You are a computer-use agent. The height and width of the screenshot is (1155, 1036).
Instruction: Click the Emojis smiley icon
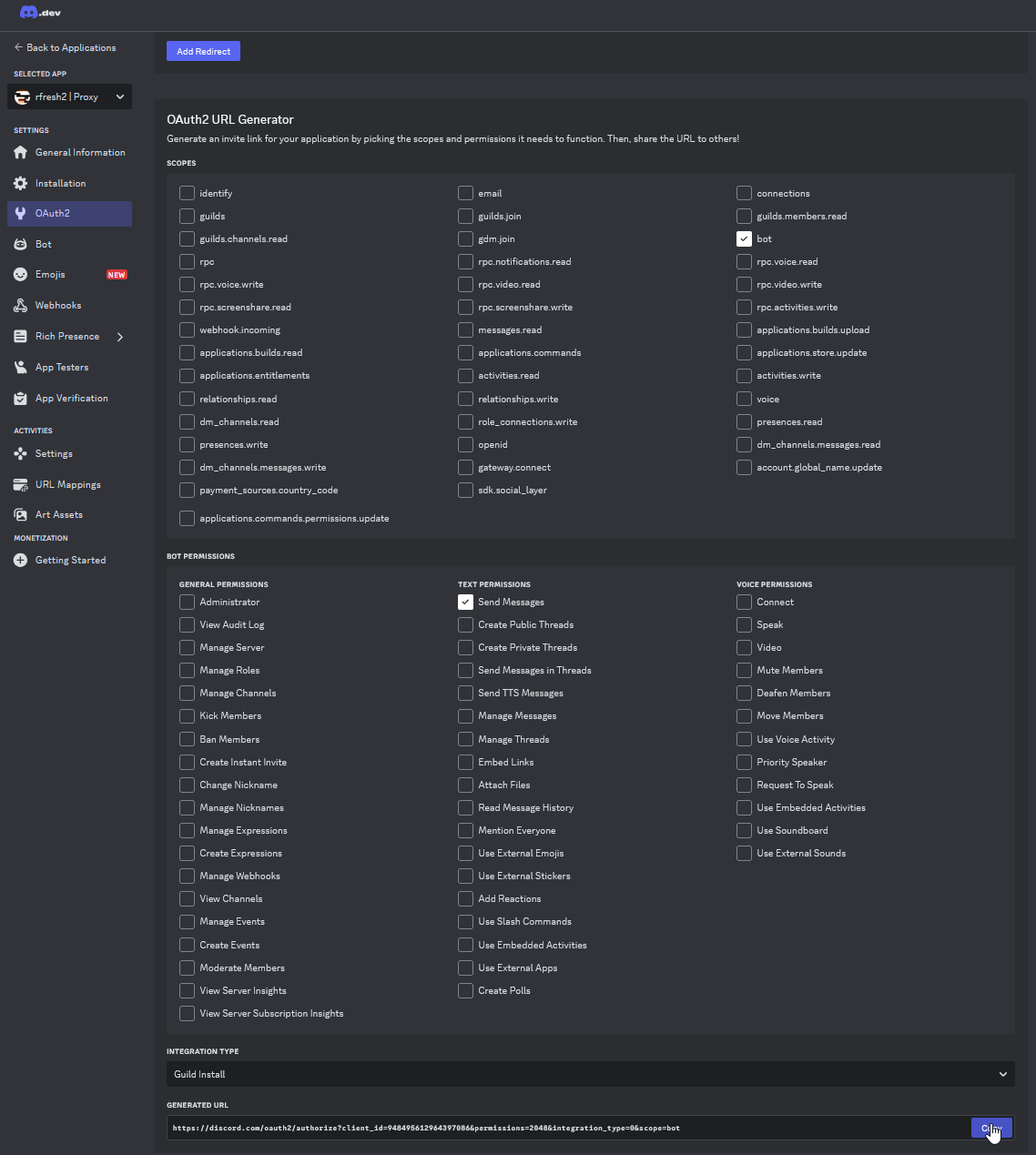[20, 275]
